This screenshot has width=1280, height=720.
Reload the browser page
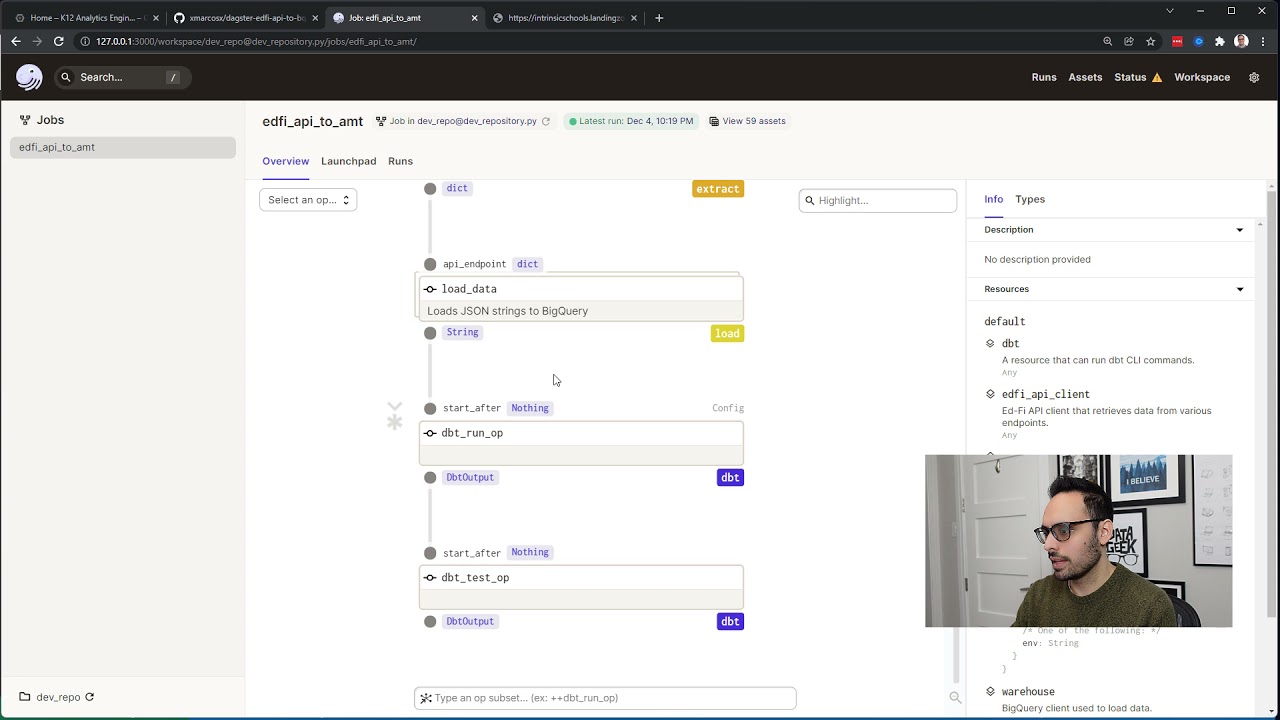point(59,41)
